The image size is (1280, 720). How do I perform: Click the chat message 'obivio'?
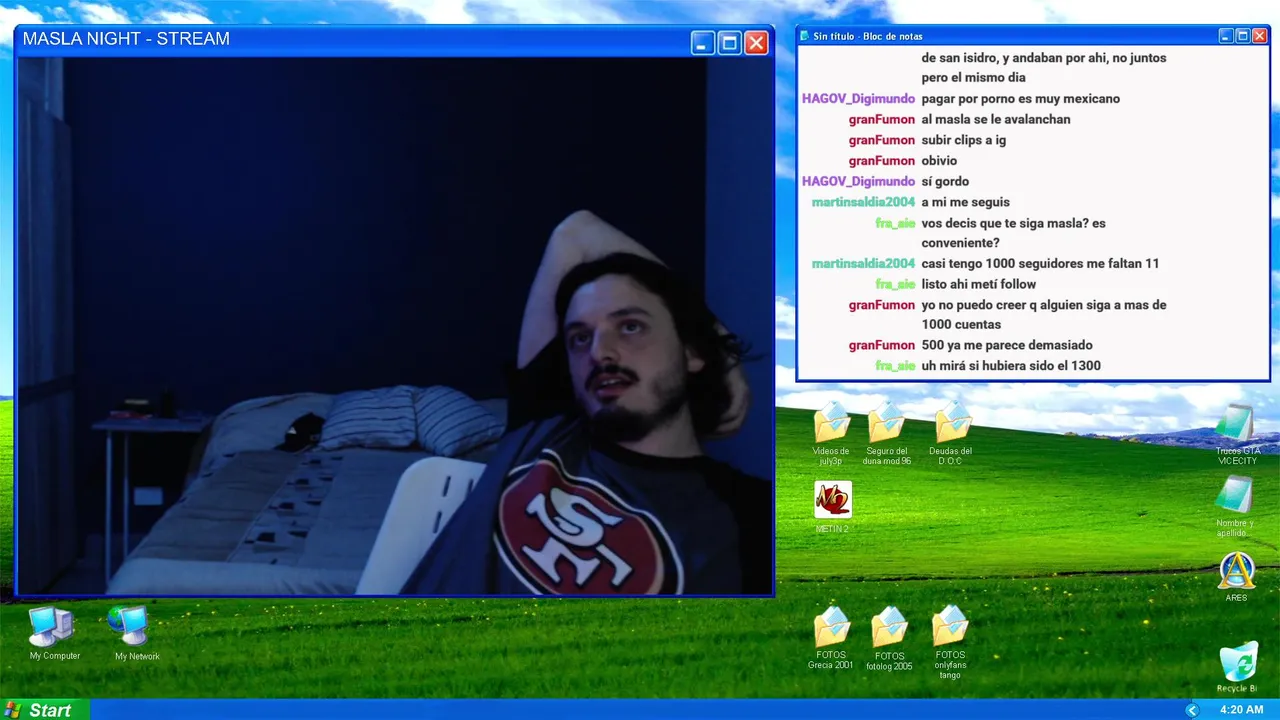(939, 161)
